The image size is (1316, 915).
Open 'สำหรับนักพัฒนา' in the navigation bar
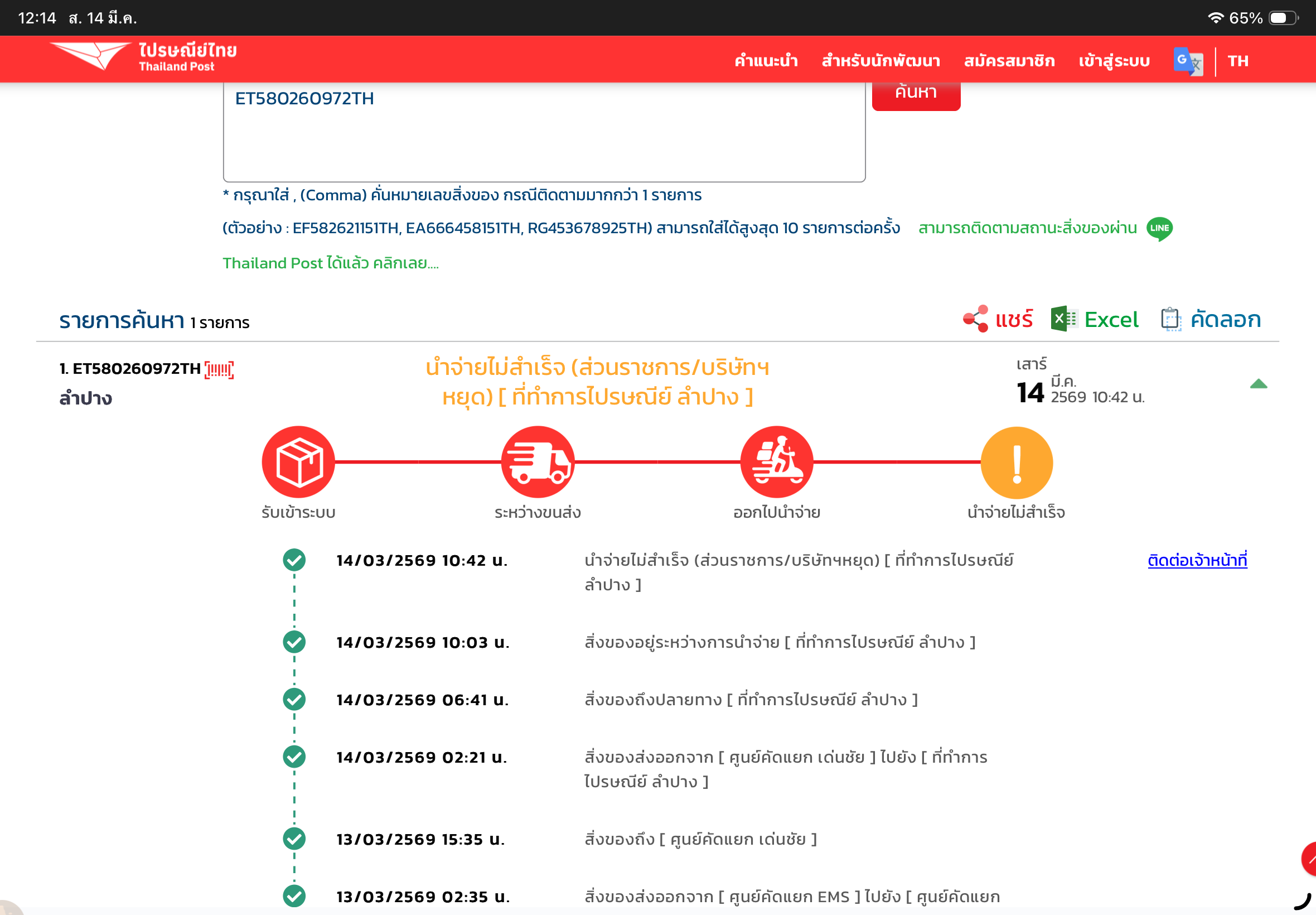(880, 61)
